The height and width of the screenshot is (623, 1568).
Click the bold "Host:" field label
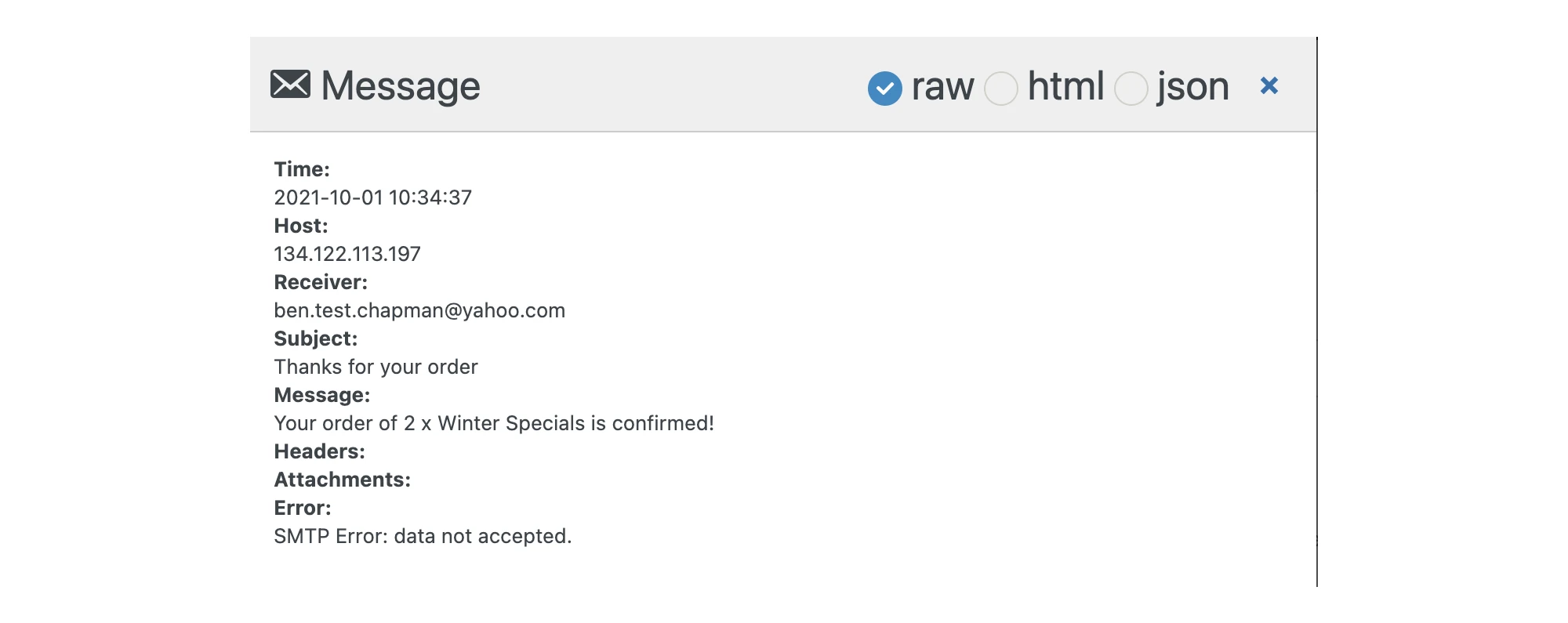click(x=301, y=226)
